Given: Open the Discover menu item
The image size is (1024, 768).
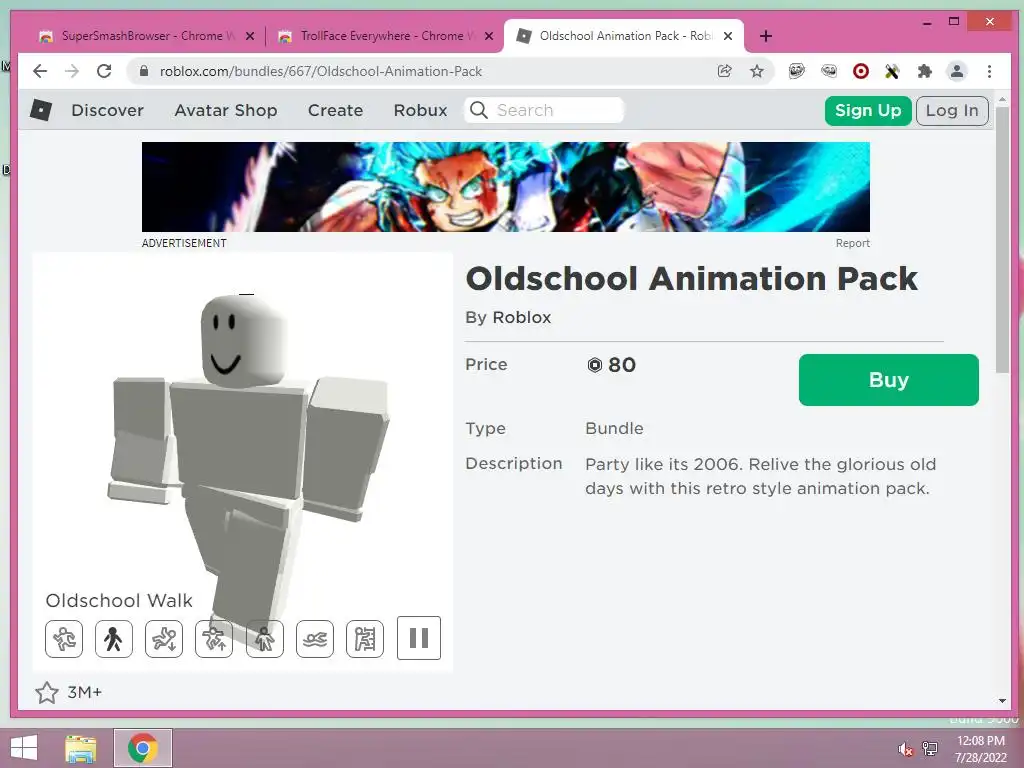Looking at the screenshot, I should 107,110.
